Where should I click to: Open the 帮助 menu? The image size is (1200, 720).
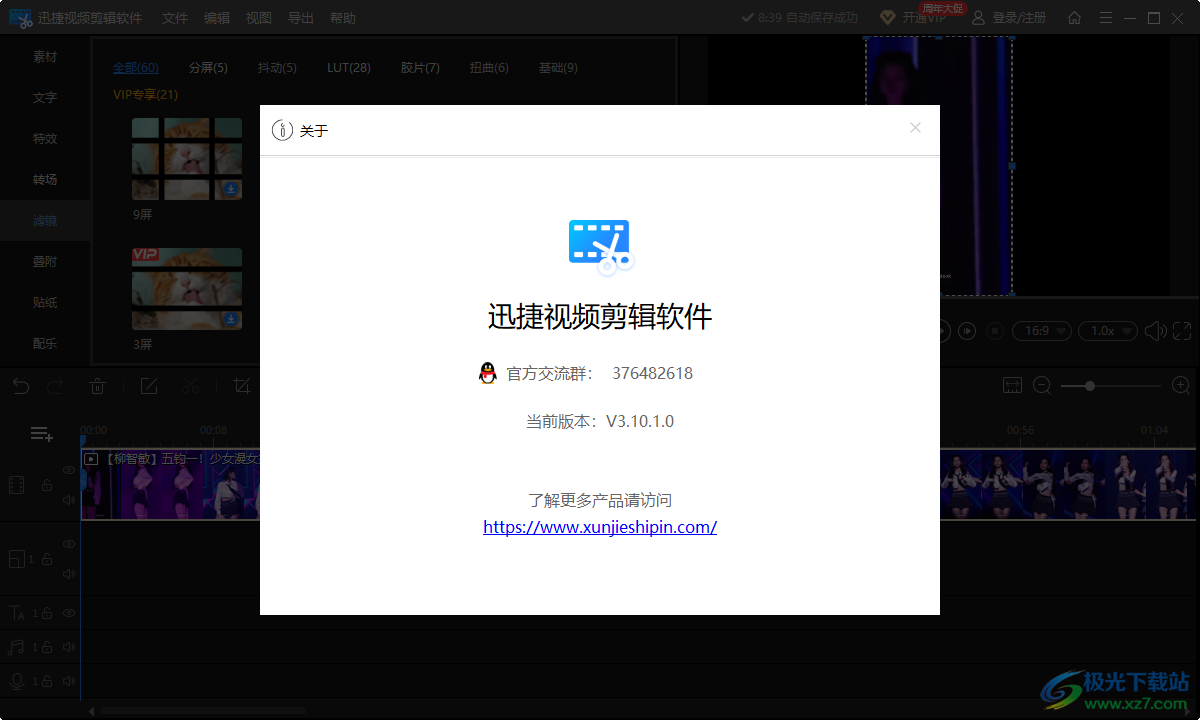[342, 17]
